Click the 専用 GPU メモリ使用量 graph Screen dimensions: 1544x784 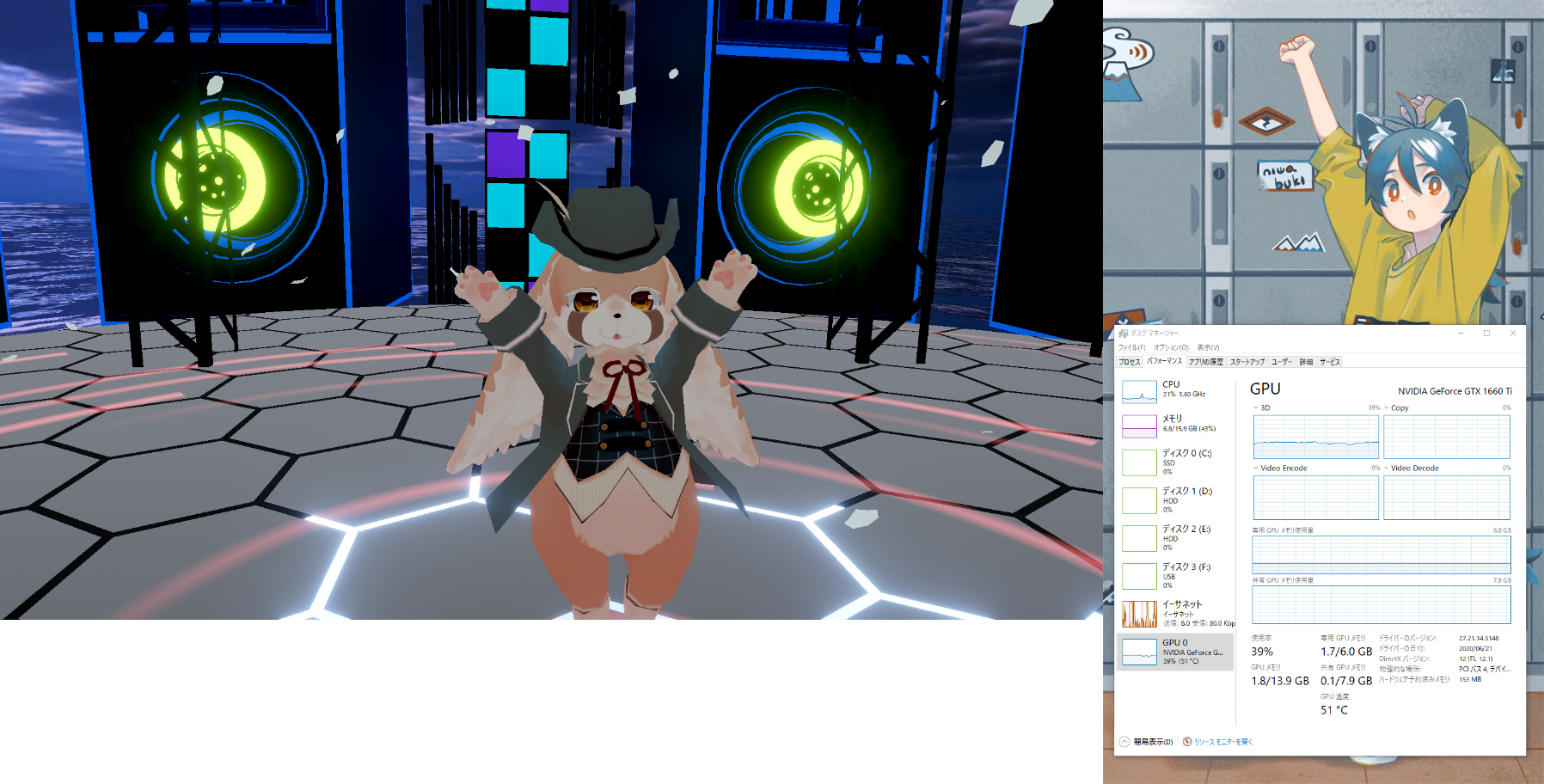click(x=1381, y=555)
